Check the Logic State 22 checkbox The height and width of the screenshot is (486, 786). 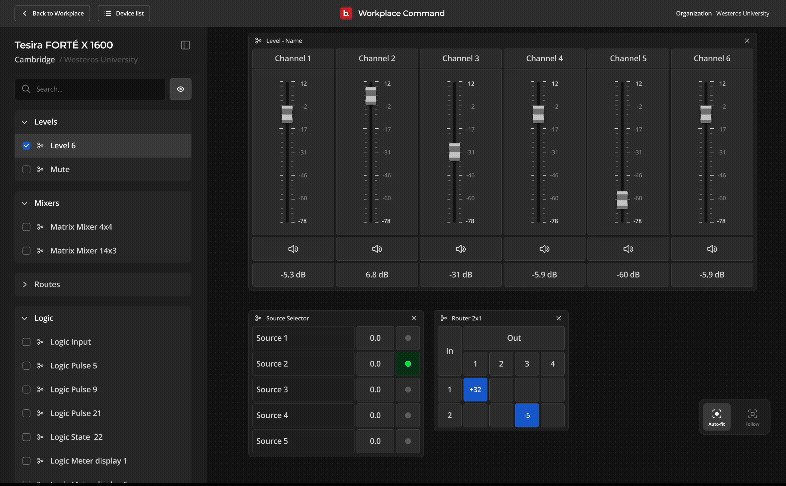27,437
